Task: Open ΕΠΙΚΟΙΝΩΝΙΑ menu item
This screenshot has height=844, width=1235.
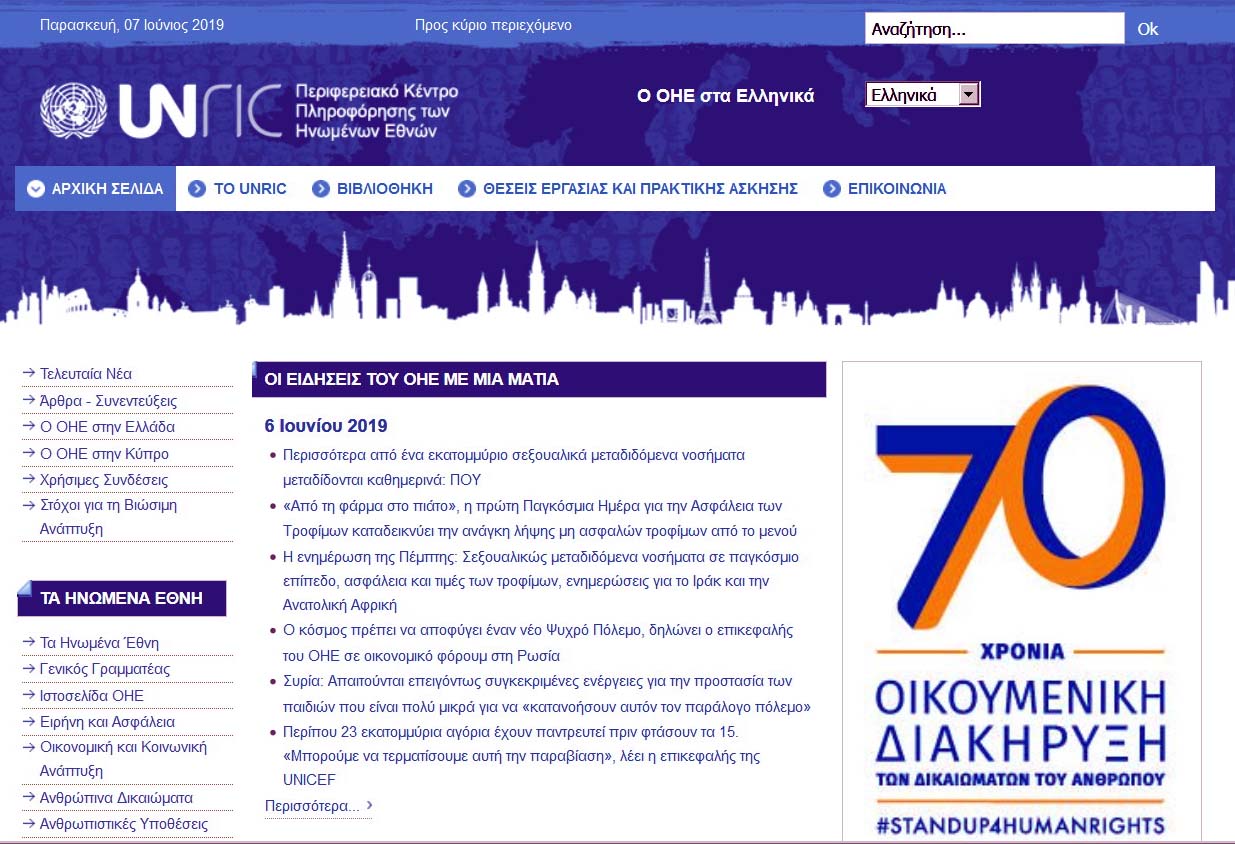Action: point(884,188)
